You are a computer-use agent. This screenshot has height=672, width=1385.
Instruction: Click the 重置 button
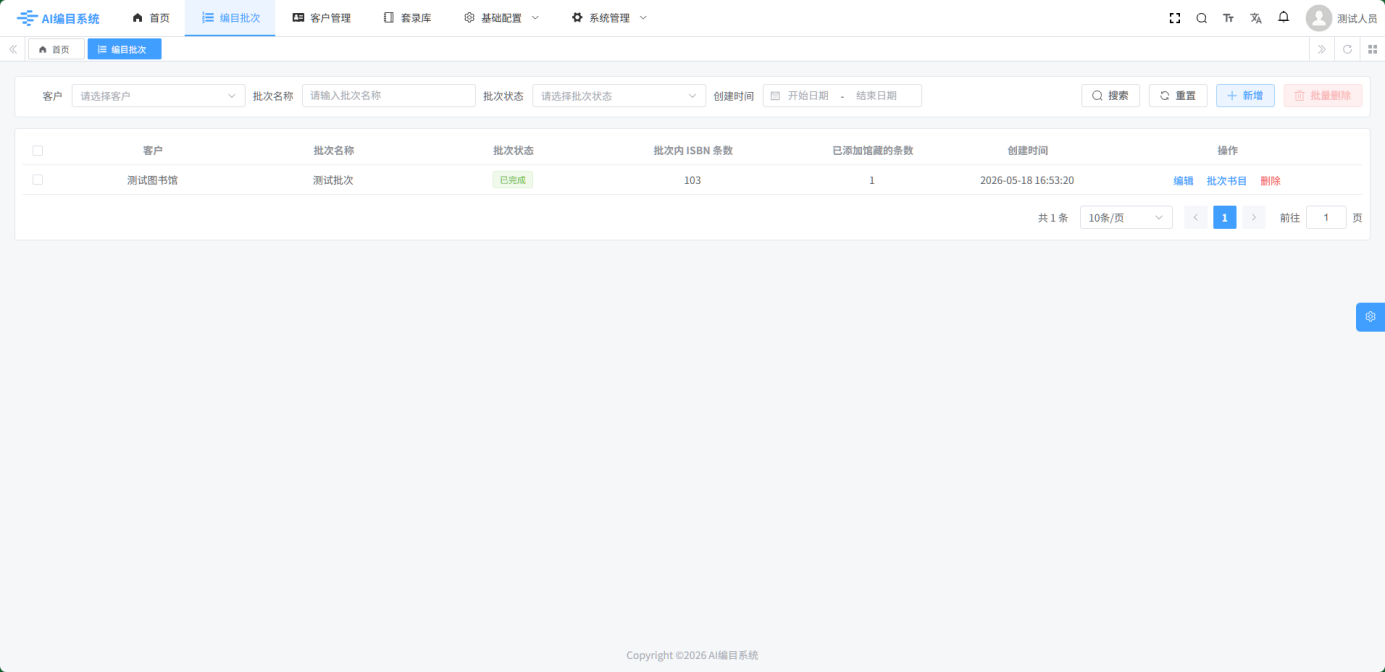[1178, 96]
